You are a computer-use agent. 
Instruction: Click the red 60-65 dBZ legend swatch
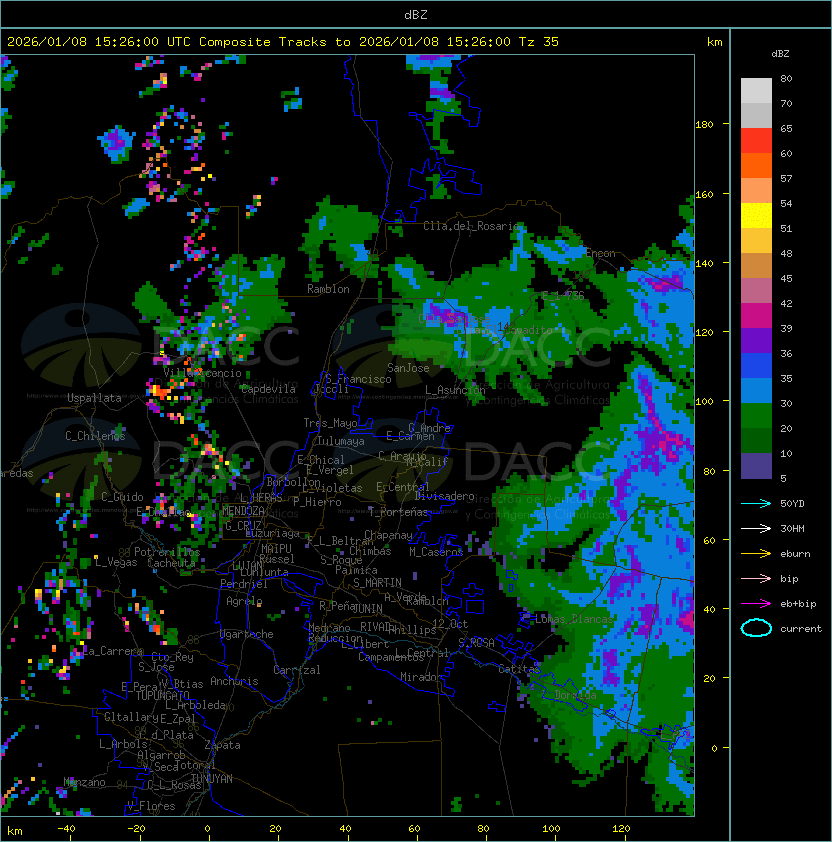(x=756, y=141)
